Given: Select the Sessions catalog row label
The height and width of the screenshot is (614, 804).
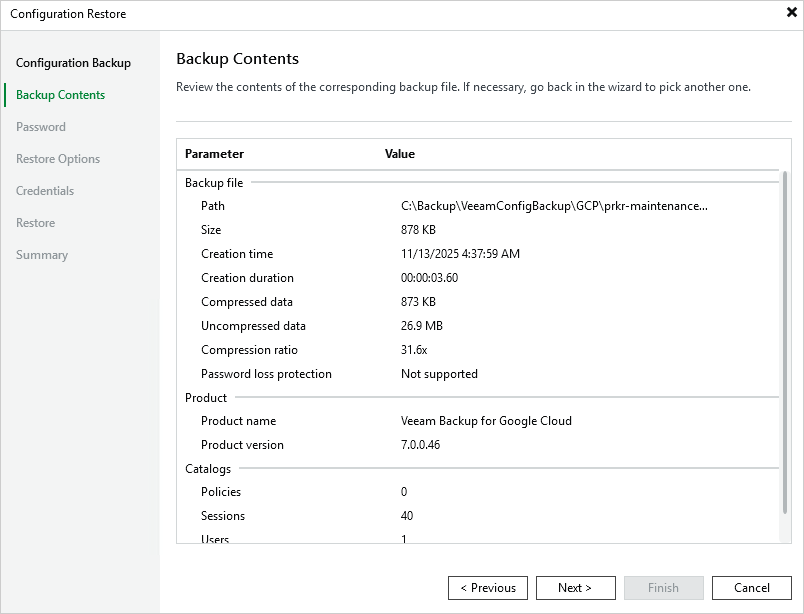Looking at the screenshot, I should 223,516.
